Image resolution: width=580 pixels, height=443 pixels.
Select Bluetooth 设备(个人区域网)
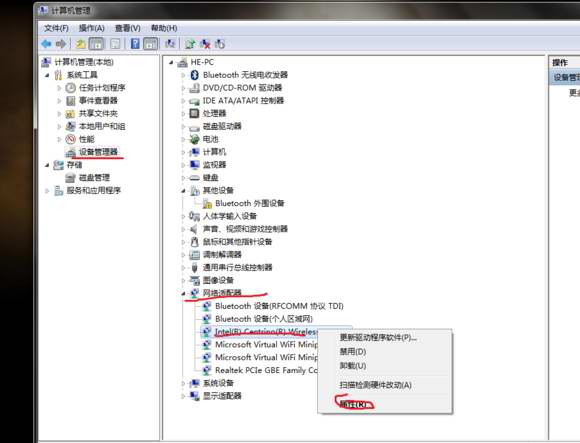pos(264,319)
